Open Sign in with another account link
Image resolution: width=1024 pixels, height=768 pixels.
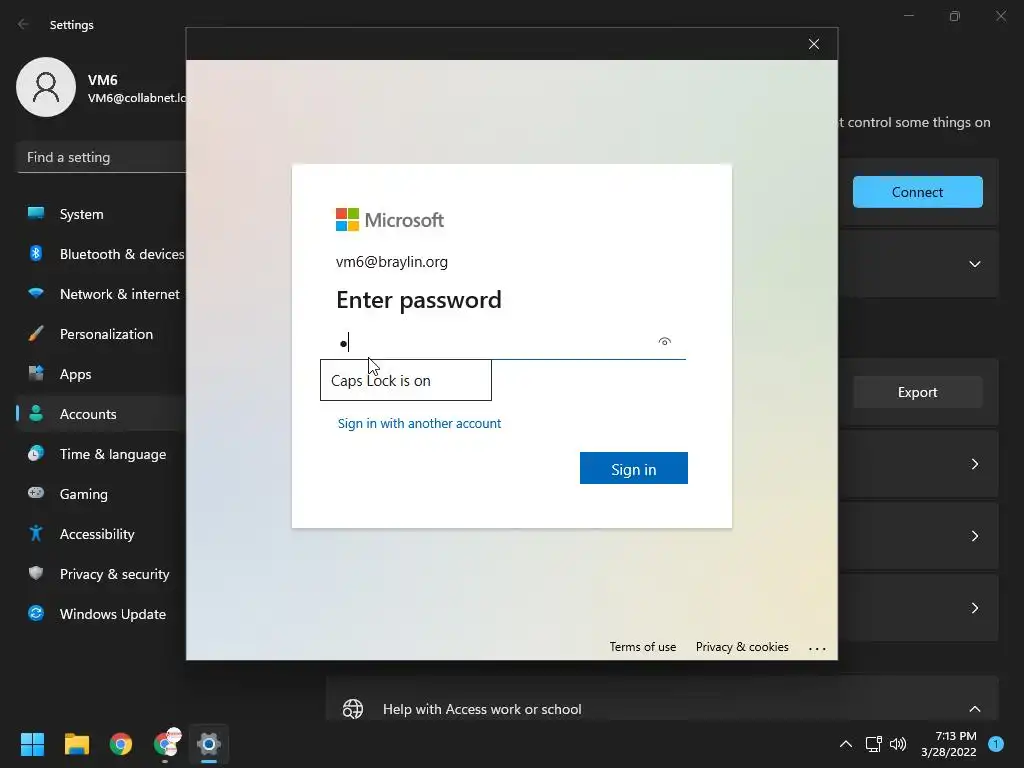pos(419,423)
